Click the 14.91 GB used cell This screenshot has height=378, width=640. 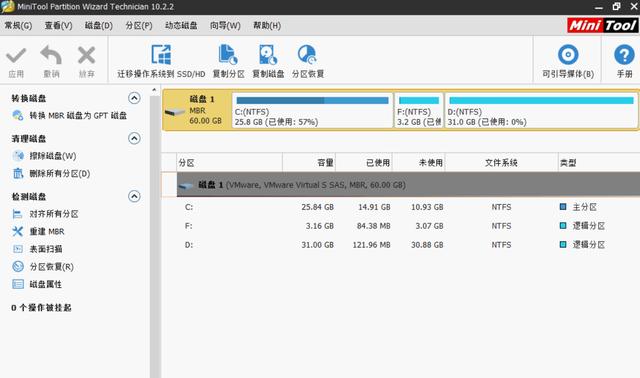[374, 207]
